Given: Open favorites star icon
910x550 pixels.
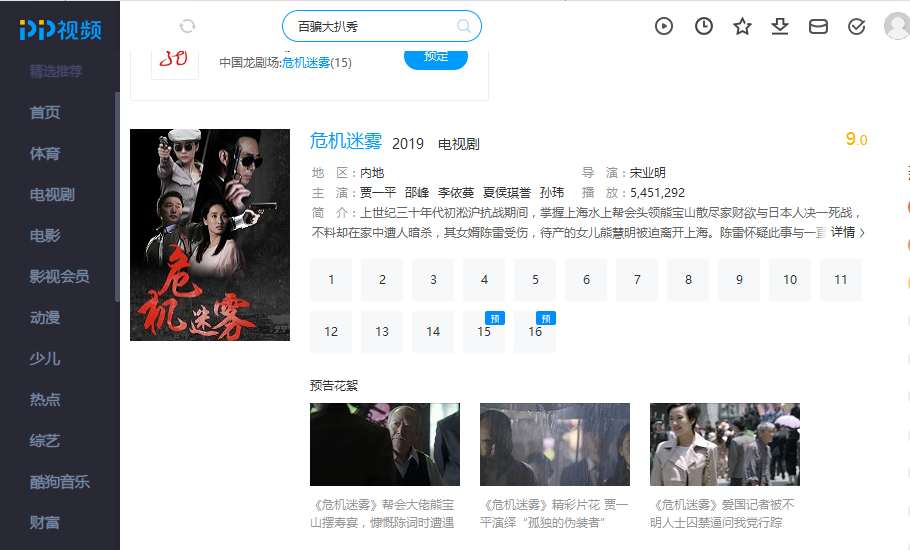Looking at the screenshot, I should (x=742, y=26).
